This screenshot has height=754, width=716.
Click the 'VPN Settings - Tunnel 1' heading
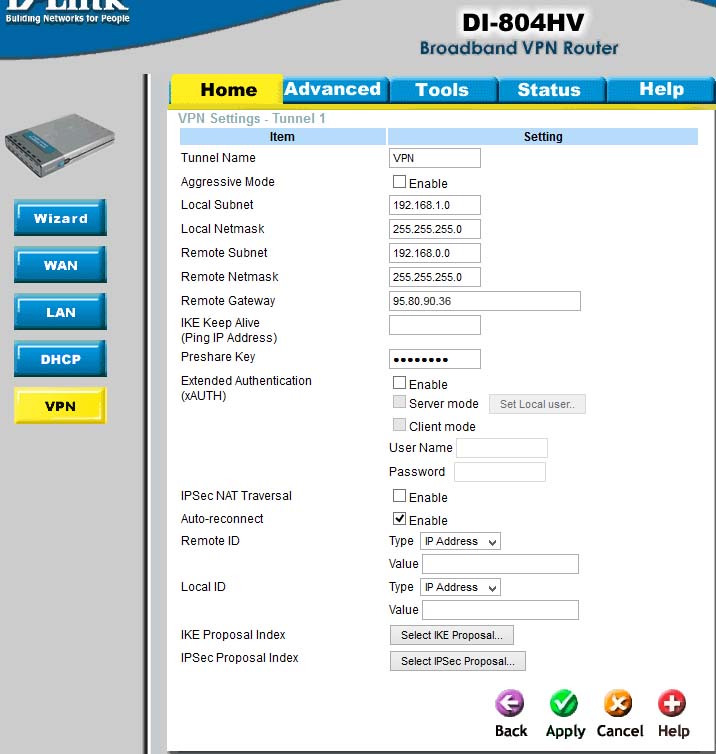252,118
